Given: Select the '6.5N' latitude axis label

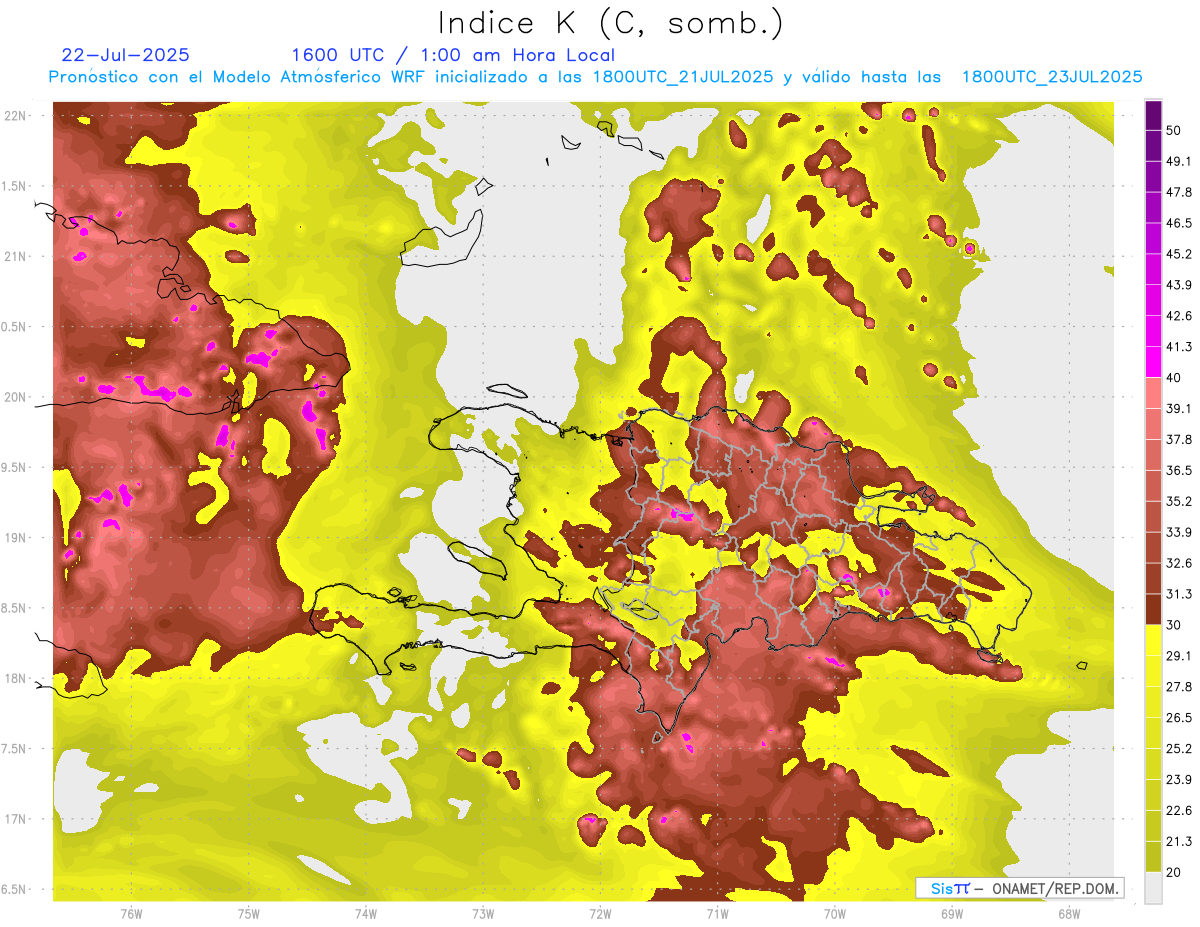Looking at the screenshot, I should 13,889.
